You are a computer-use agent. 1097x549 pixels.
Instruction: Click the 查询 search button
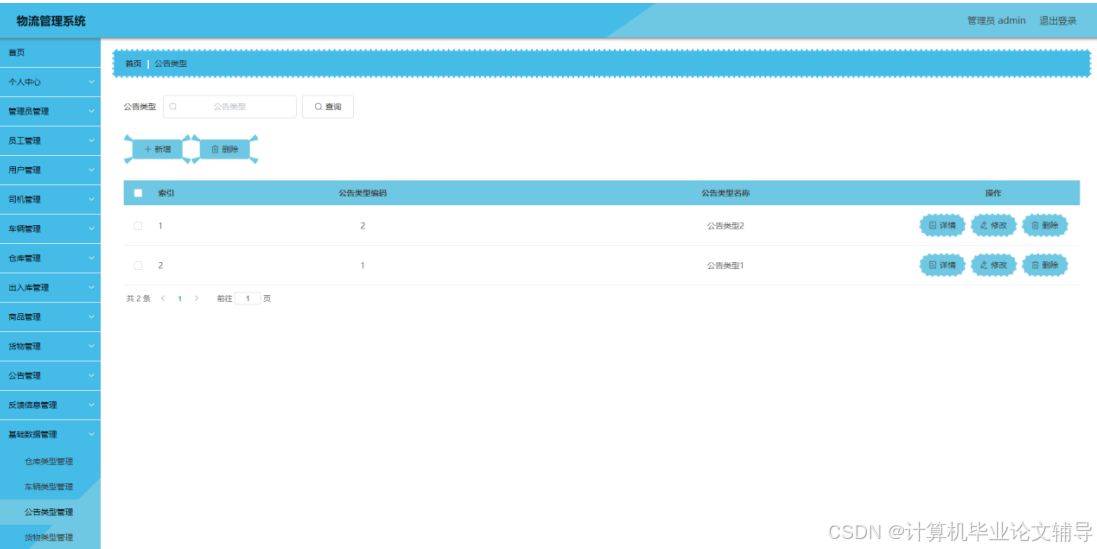(x=327, y=106)
